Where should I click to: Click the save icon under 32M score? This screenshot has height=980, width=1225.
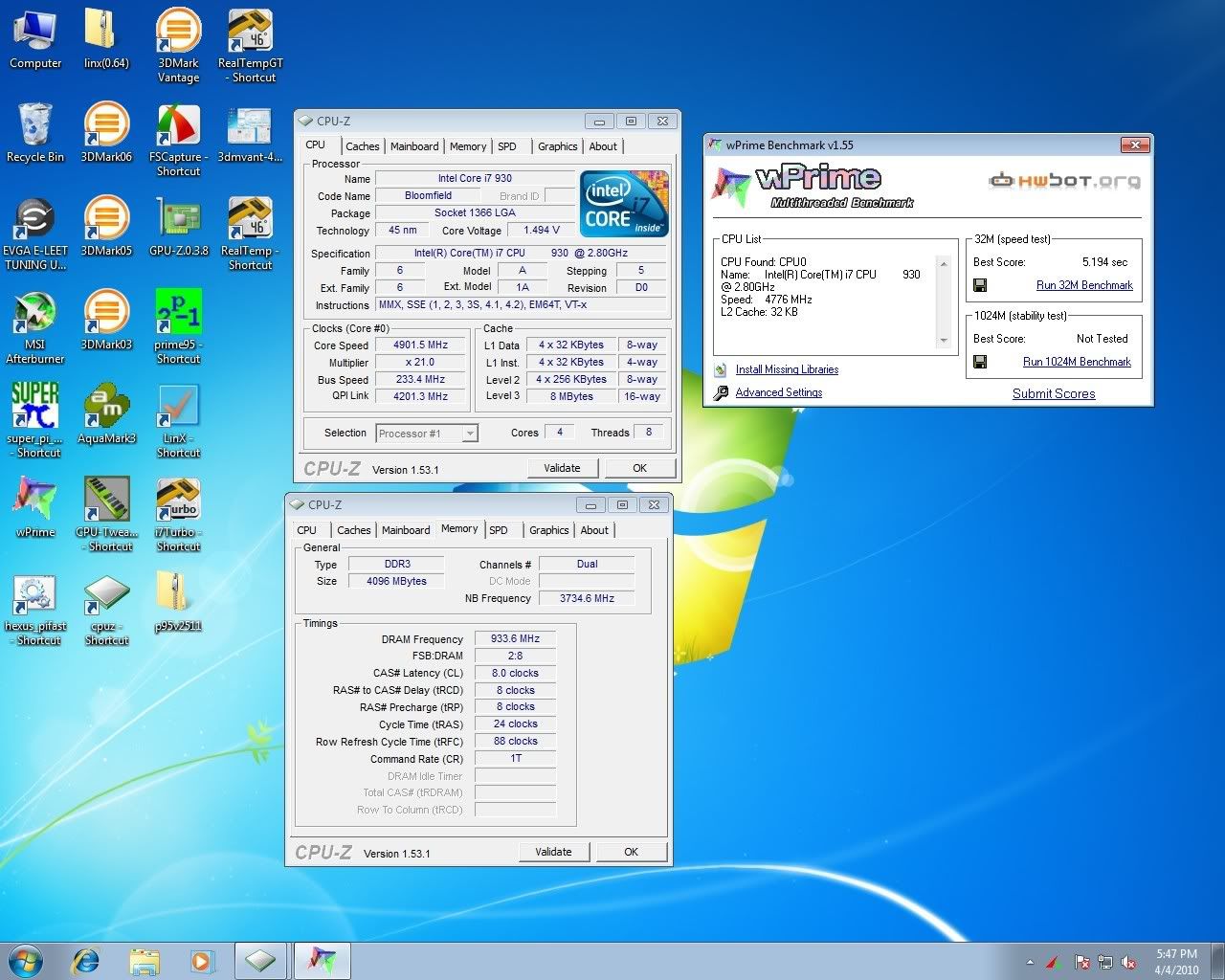click(x=980, y=285)
